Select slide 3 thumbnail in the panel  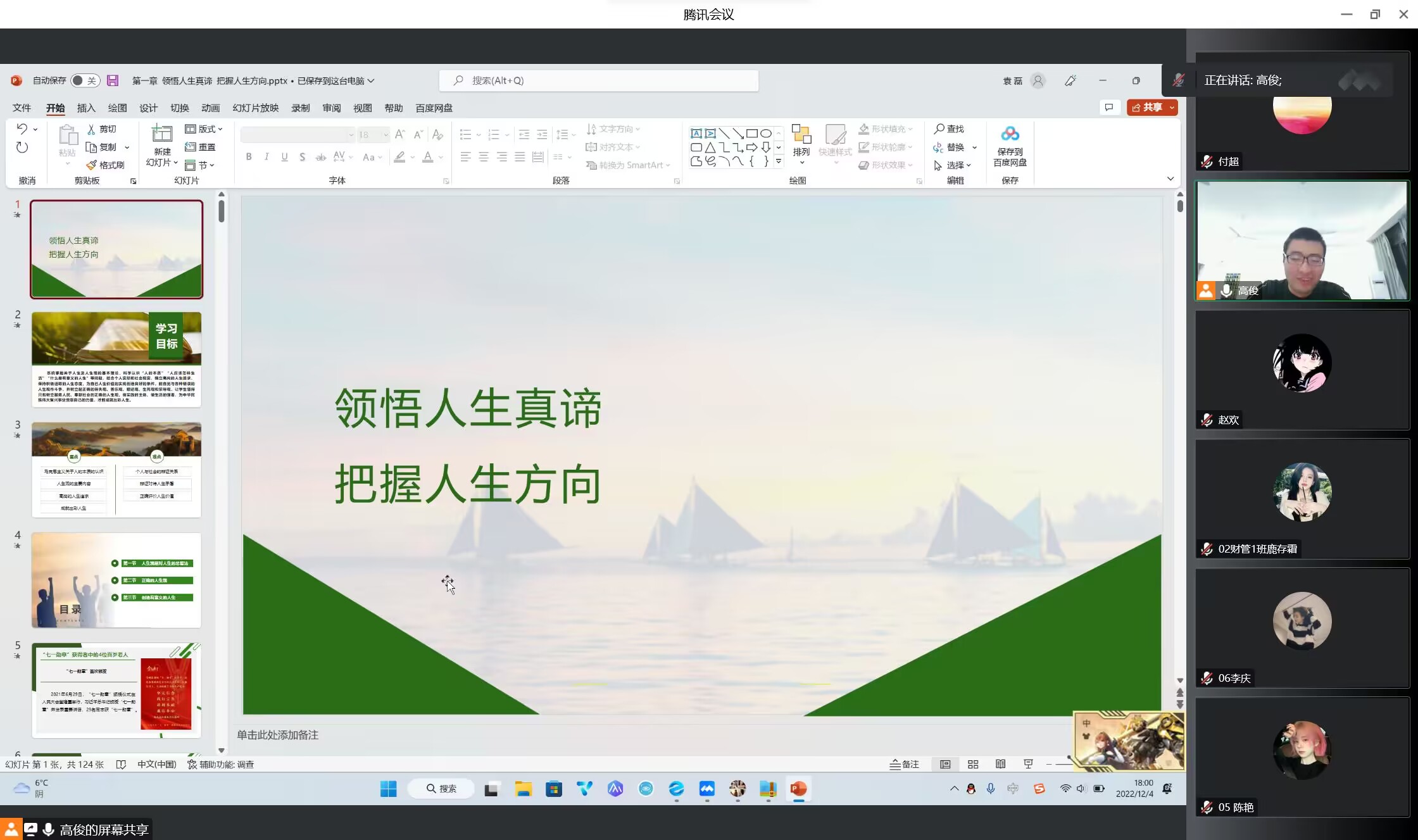(116, 470)
